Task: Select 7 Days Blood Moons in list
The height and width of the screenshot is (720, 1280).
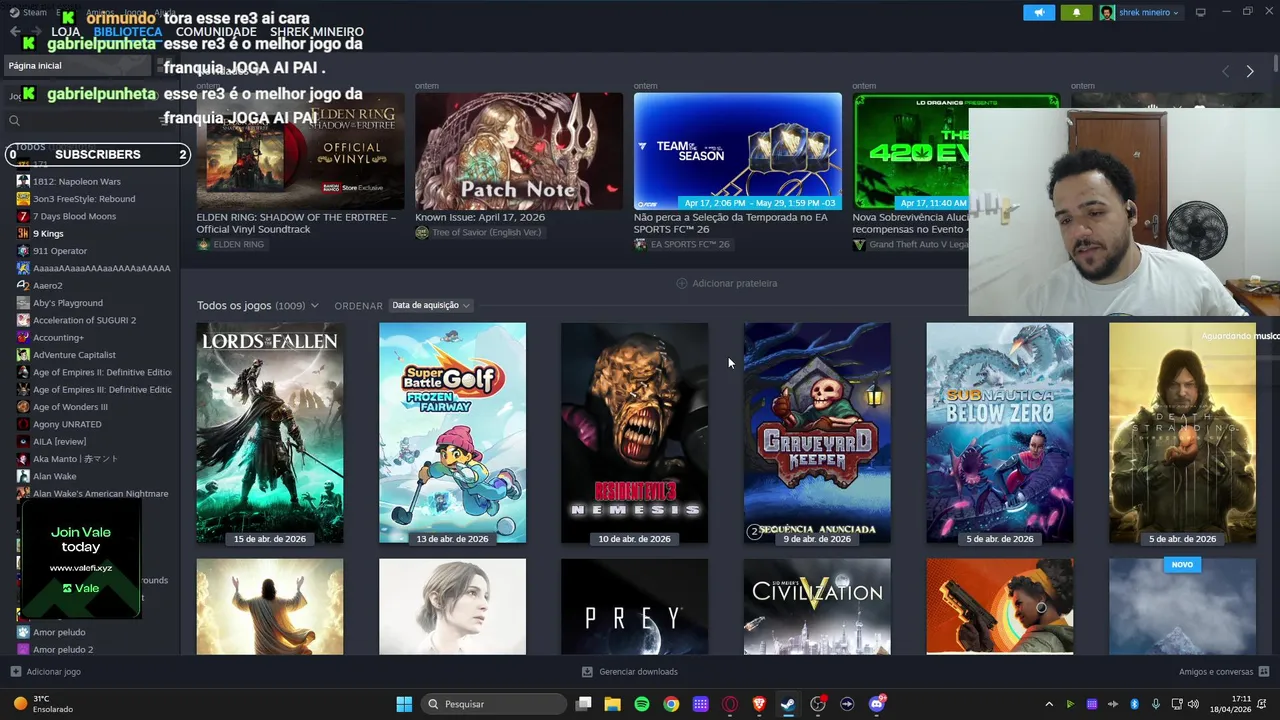Action: coord(74,216)
